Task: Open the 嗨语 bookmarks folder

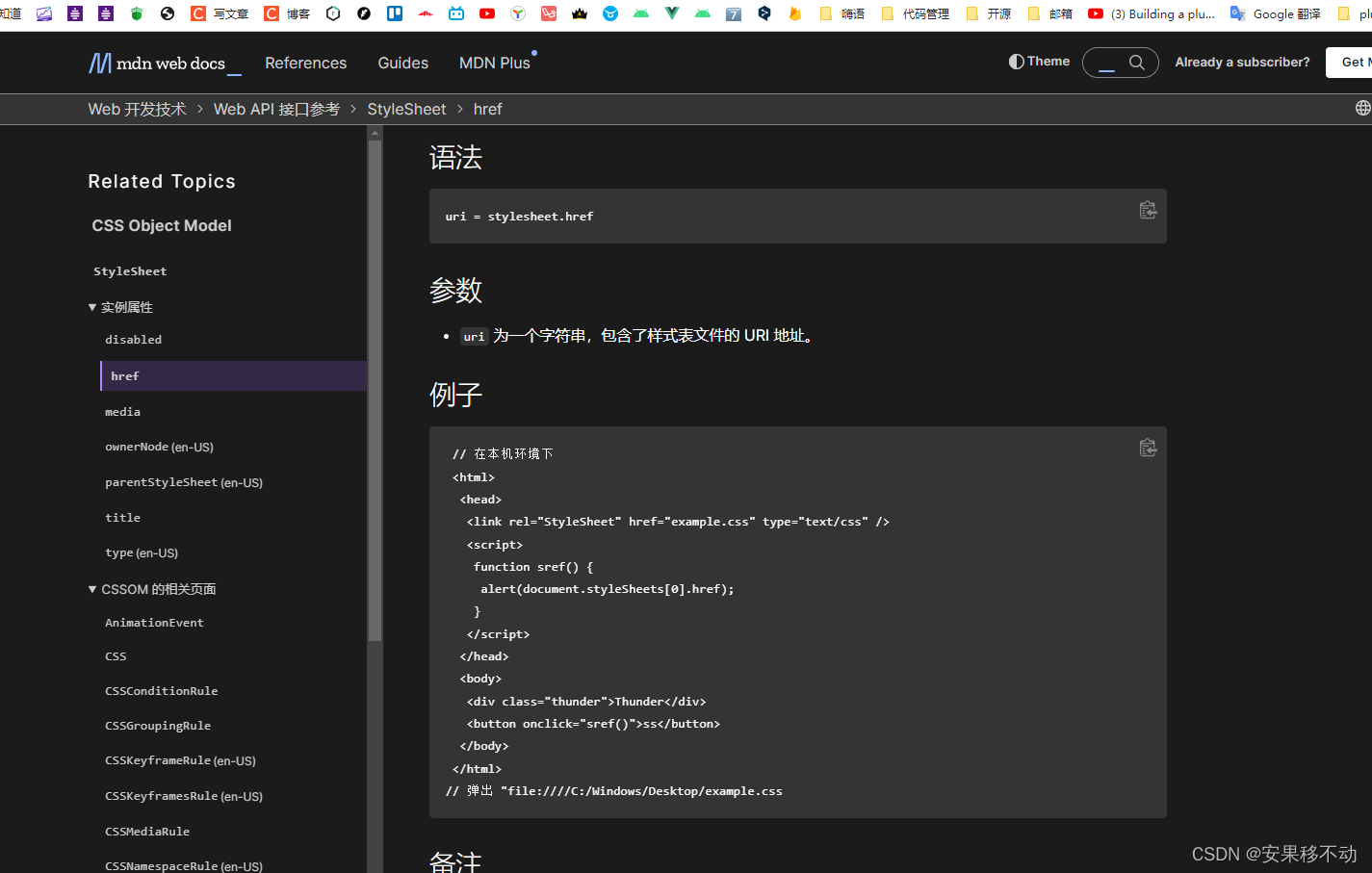Action: coord(842,13)
